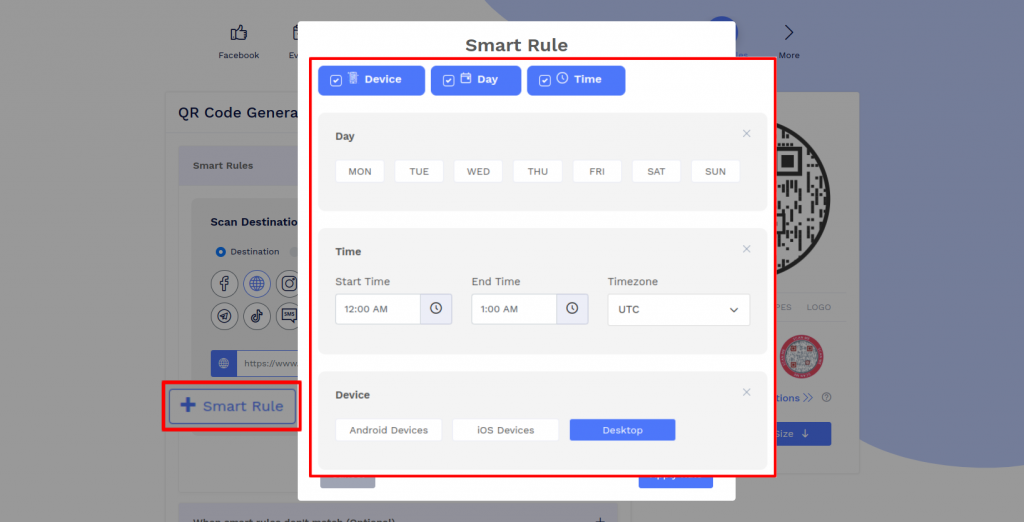Click the More arrow in top bar

[789, 33]
